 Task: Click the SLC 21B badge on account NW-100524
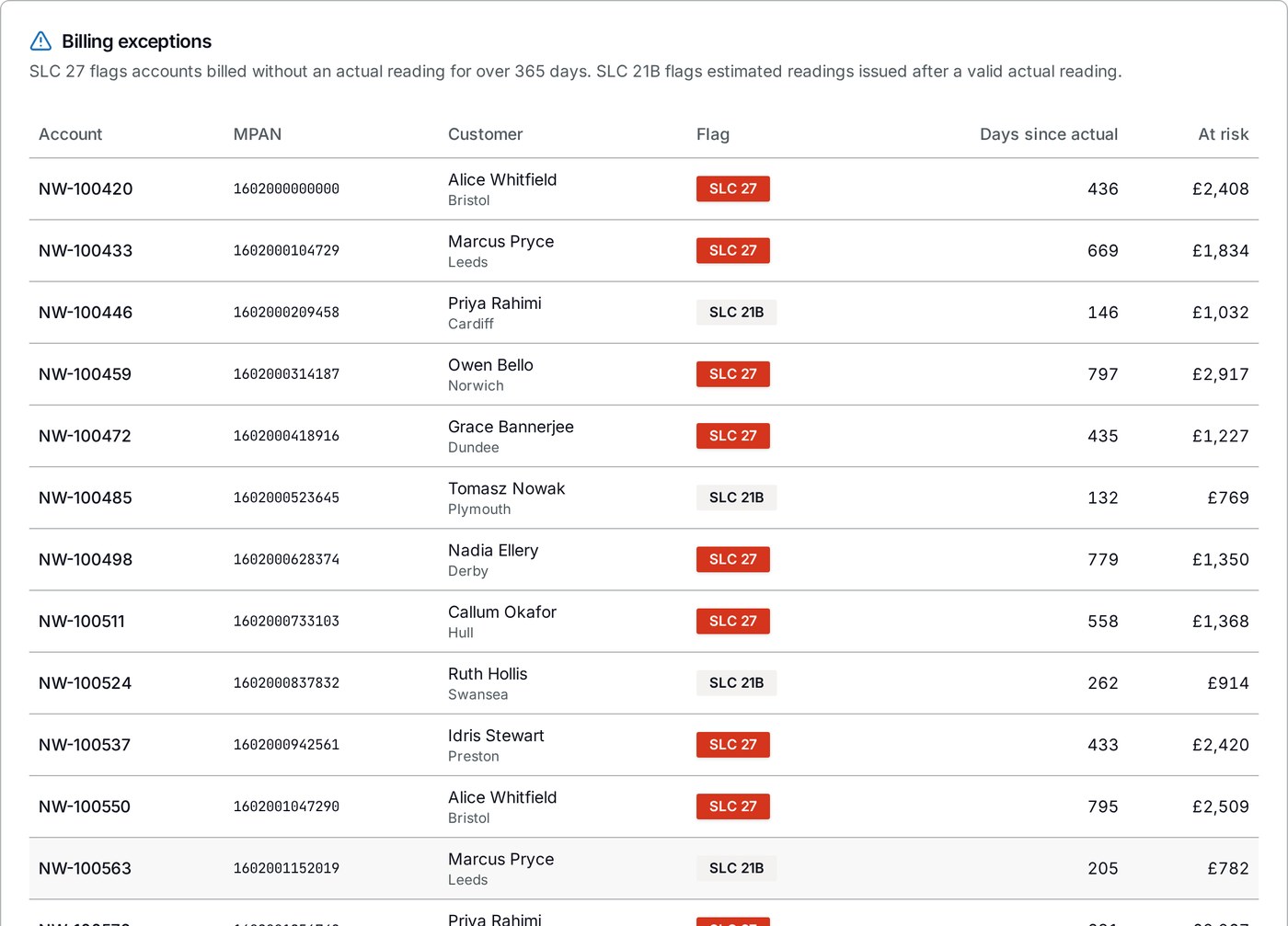coord(737,682)
